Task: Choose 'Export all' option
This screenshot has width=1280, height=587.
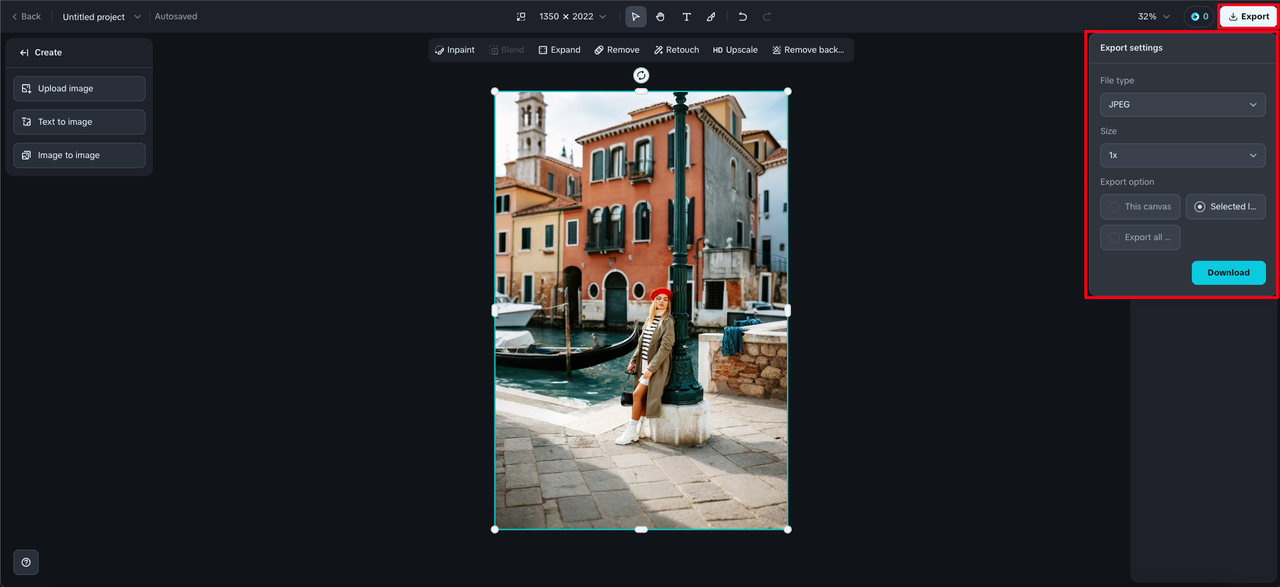Action: click(x=1140, y=237)
